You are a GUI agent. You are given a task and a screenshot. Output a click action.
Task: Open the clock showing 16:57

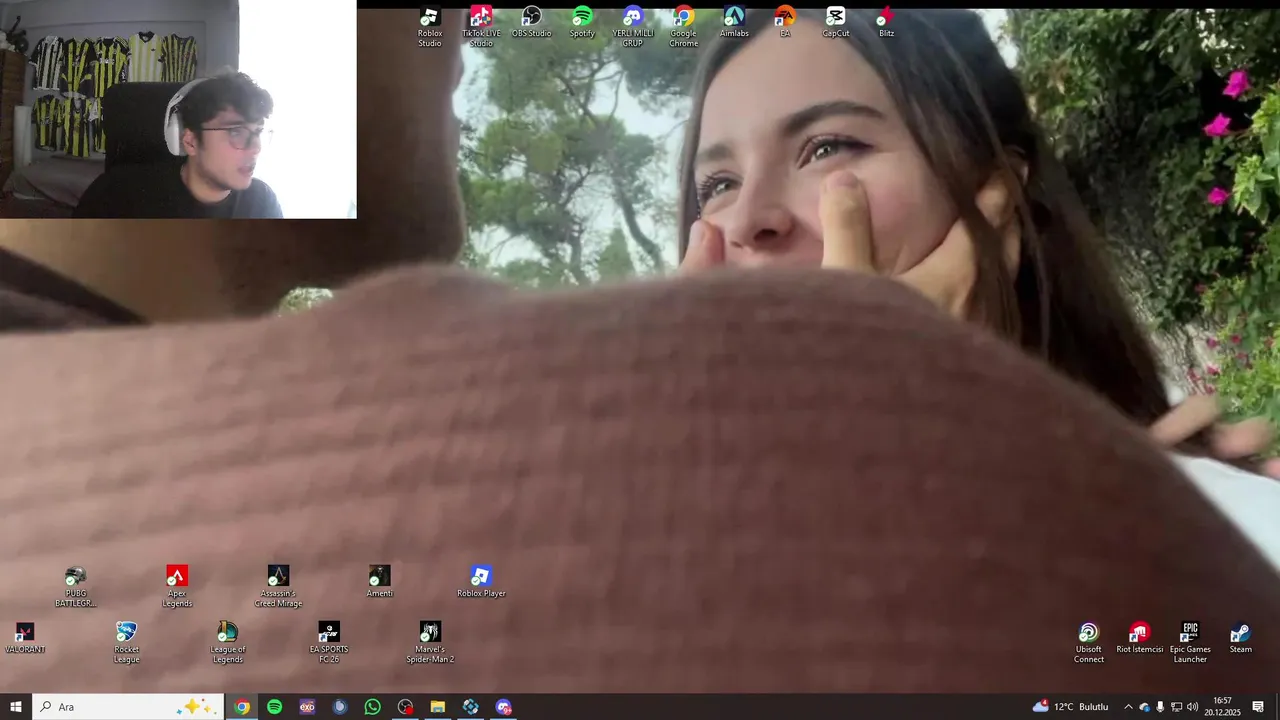[x=1222, y=707]
